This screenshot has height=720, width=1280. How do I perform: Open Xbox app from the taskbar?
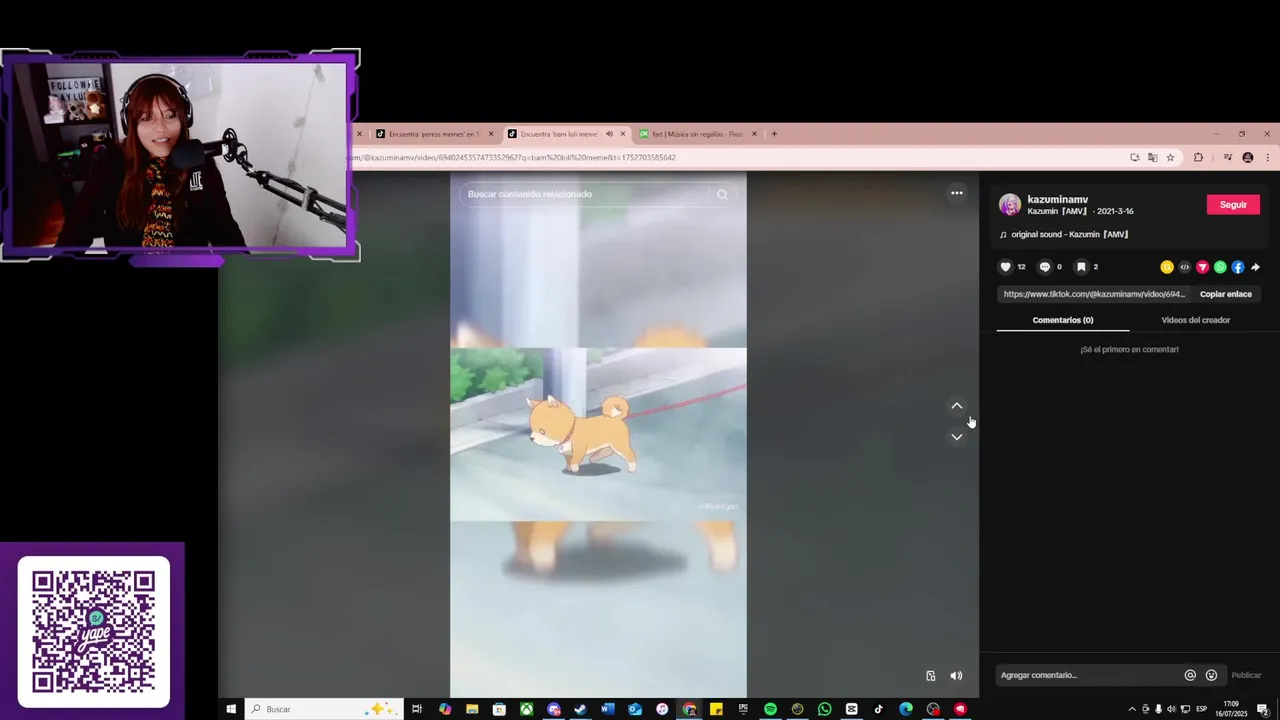[526, 709]
